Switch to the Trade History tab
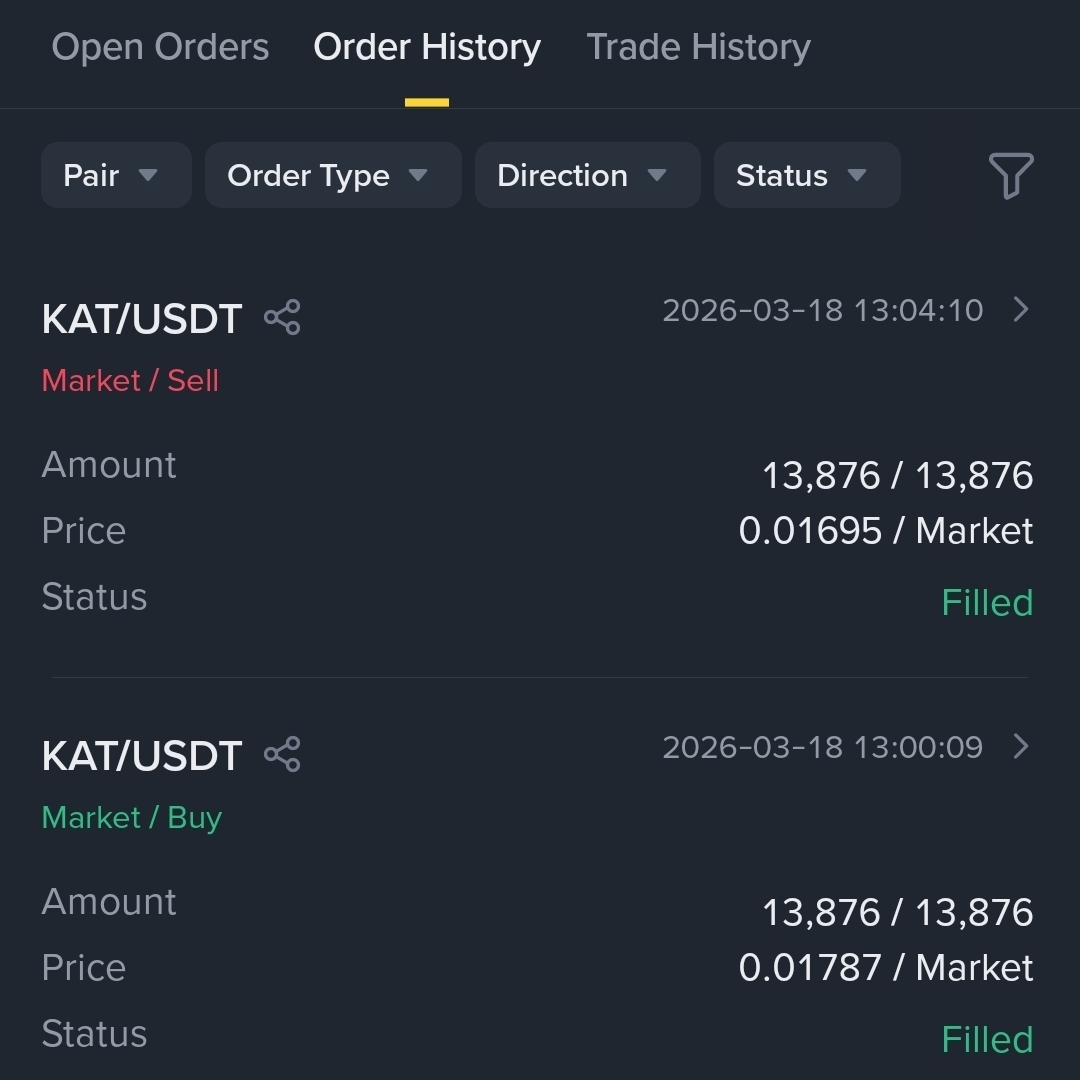Screen dimensions: 1080x1080 tap(698, 47)
